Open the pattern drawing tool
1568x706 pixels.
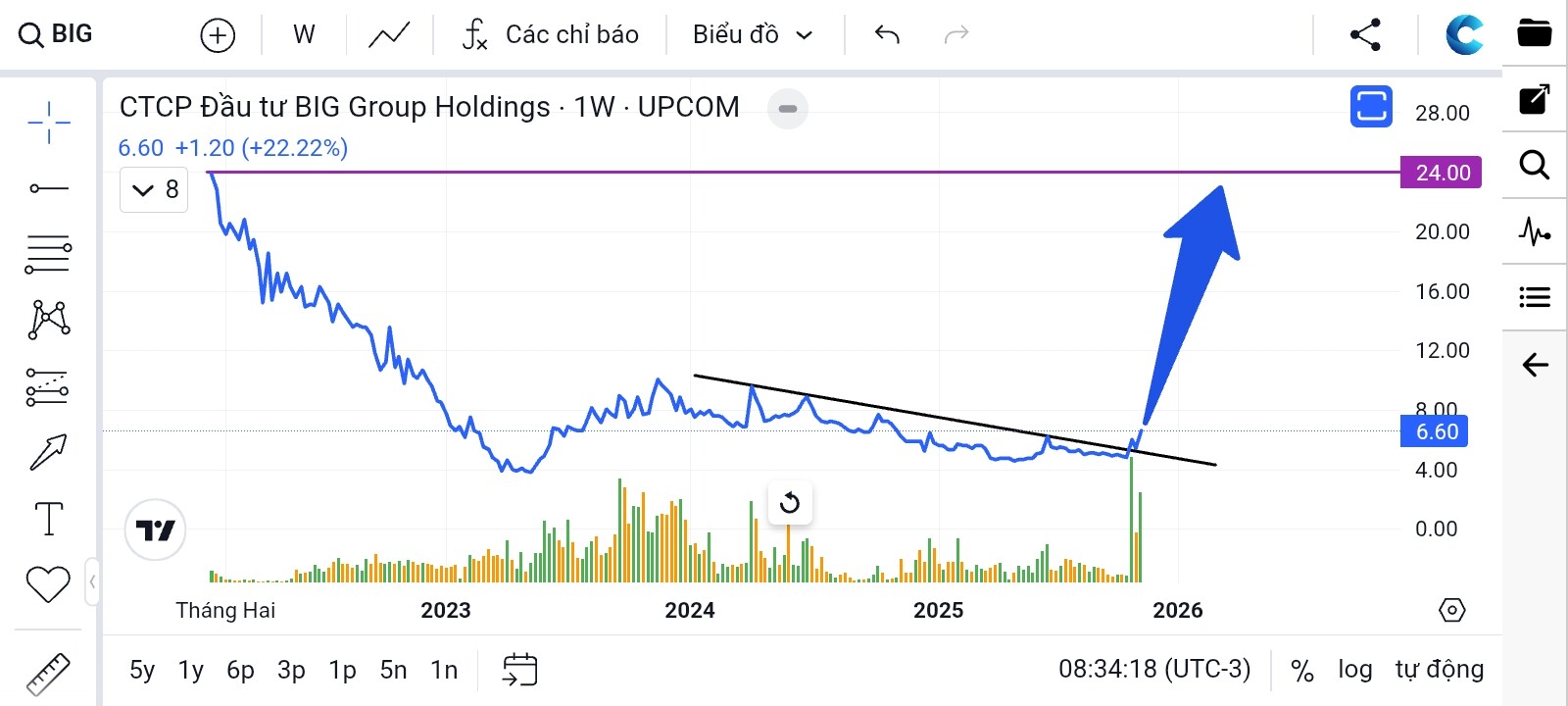point(48,320)
